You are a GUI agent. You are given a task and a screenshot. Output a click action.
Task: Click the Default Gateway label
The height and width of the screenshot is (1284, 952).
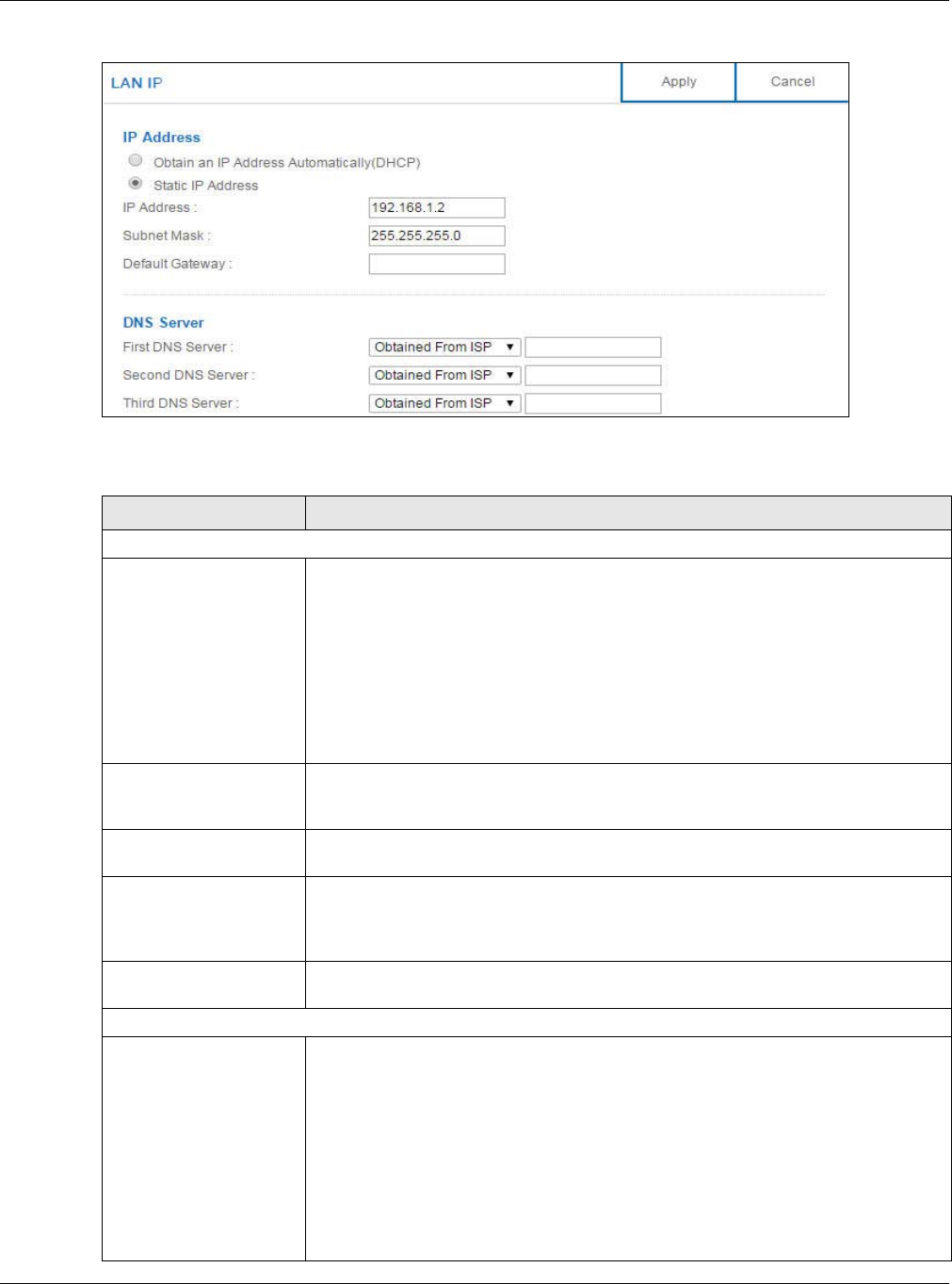click(x=177, y=264)
